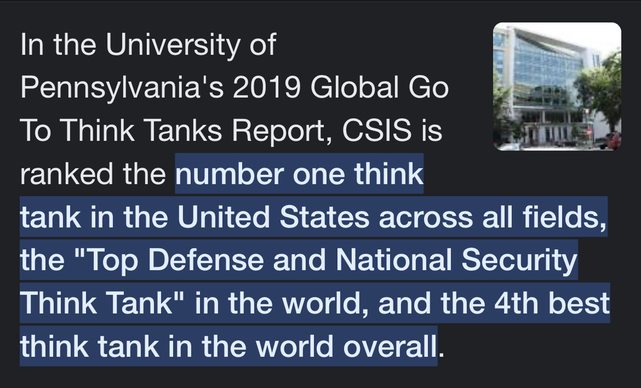Click the highlighted word "overall"
Image resolution: width=641 pixels, height=388 pixels.
click(390, 346)
